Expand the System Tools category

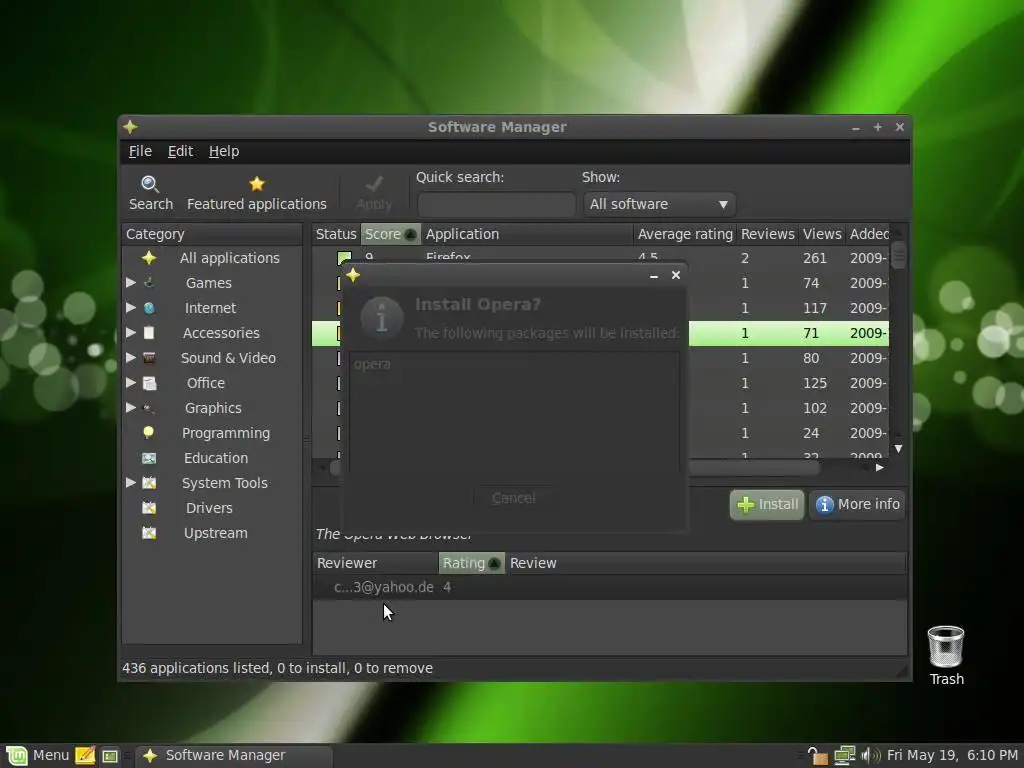[x=131, y=483]
